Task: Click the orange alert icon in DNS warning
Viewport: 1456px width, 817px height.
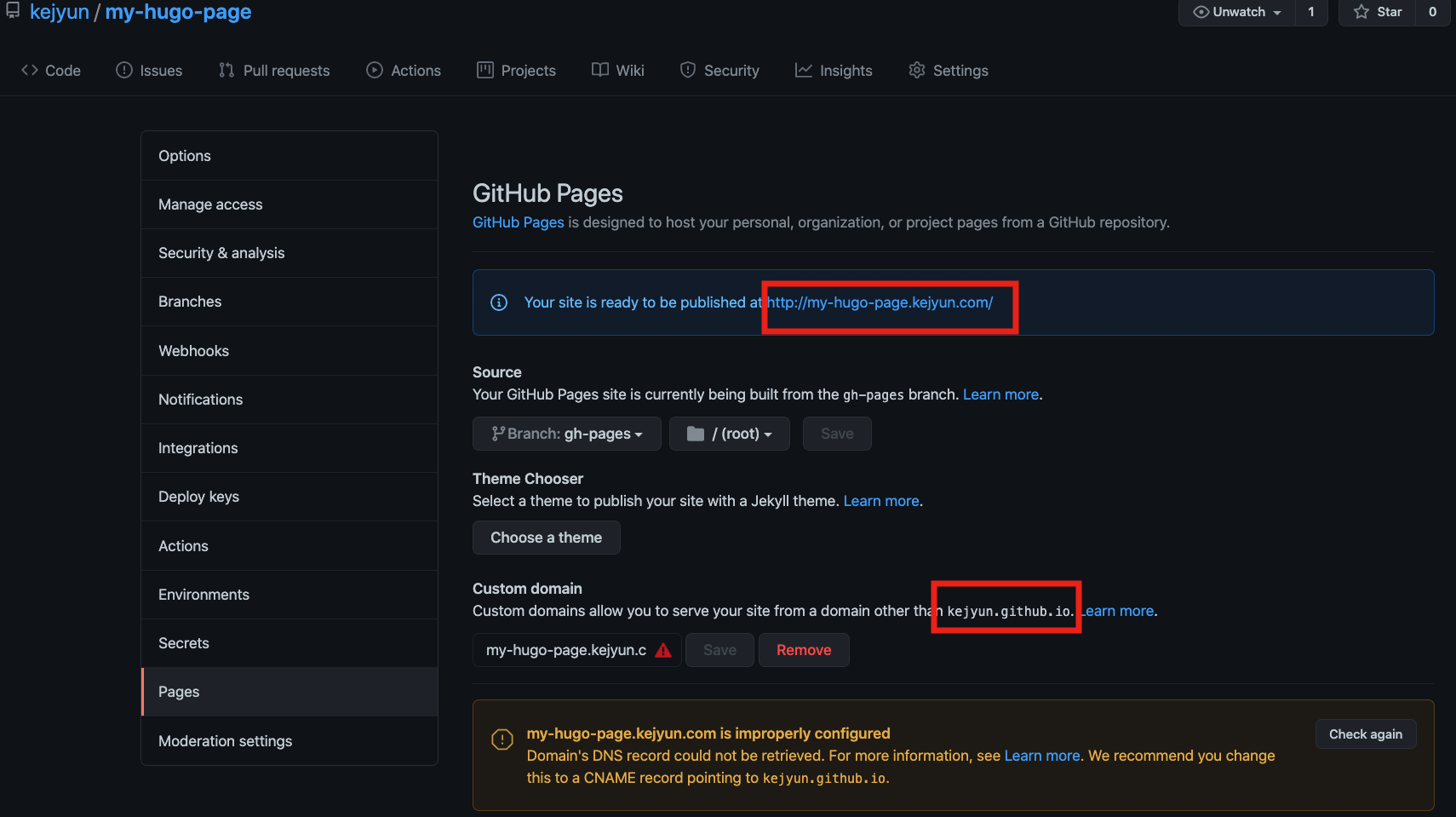Action: pyautogui.click(x=502, y=739)
